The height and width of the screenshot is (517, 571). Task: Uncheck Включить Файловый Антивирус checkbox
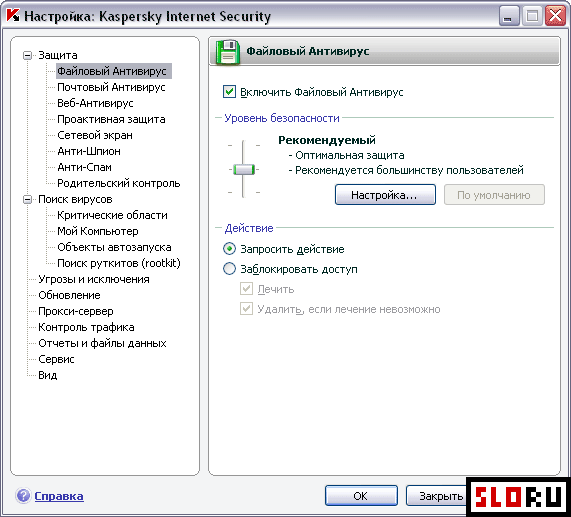pos(229,92)
